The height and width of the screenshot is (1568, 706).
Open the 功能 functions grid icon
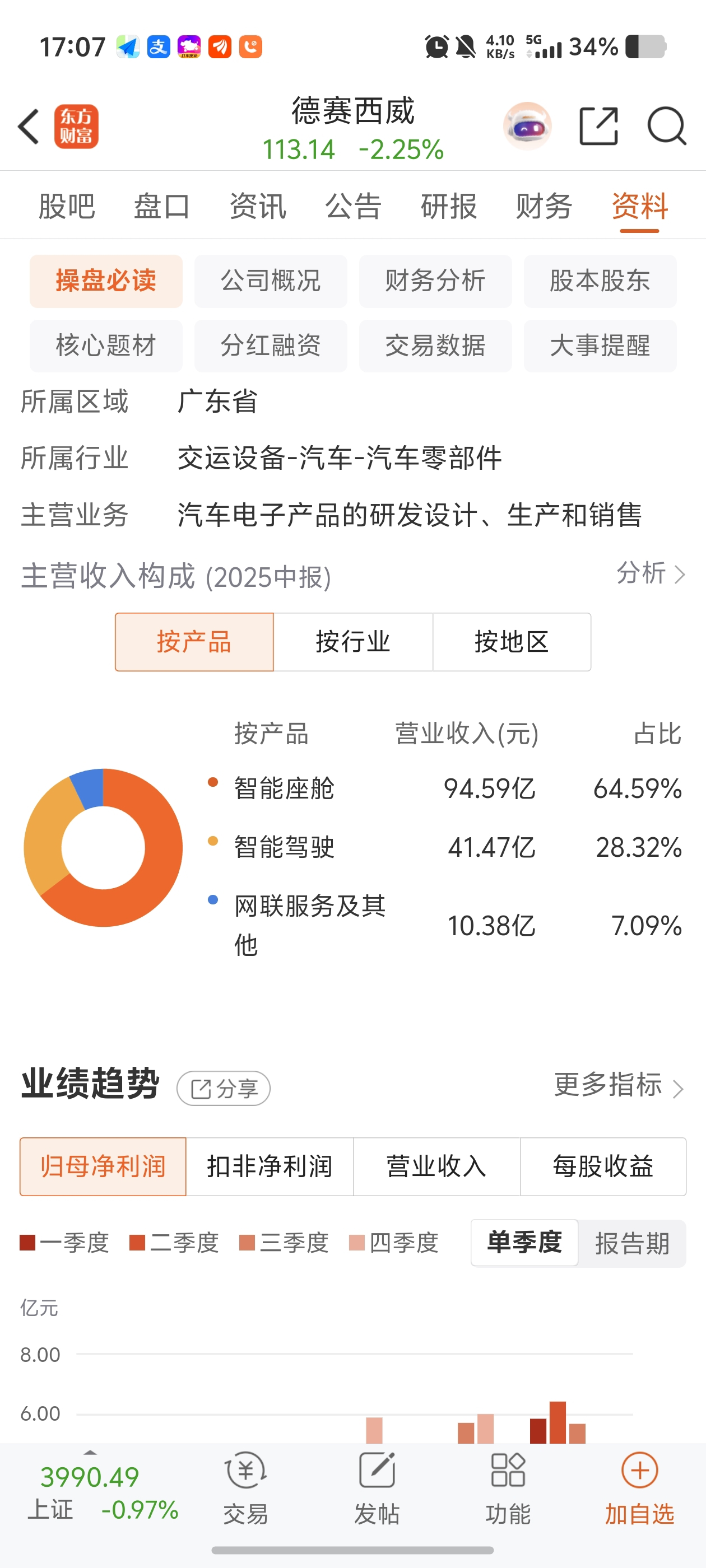(508, 1471)
